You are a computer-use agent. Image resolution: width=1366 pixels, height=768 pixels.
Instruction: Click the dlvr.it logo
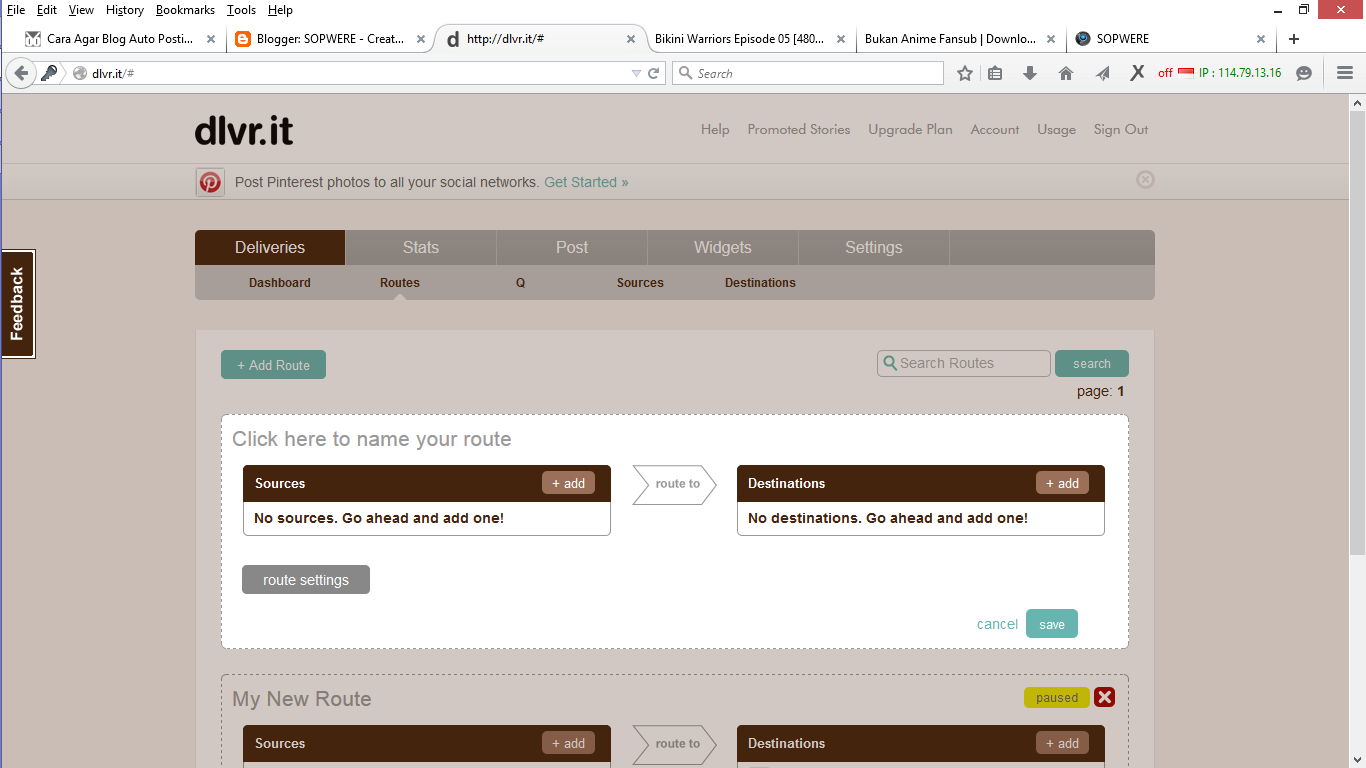[x=244, y=130]
